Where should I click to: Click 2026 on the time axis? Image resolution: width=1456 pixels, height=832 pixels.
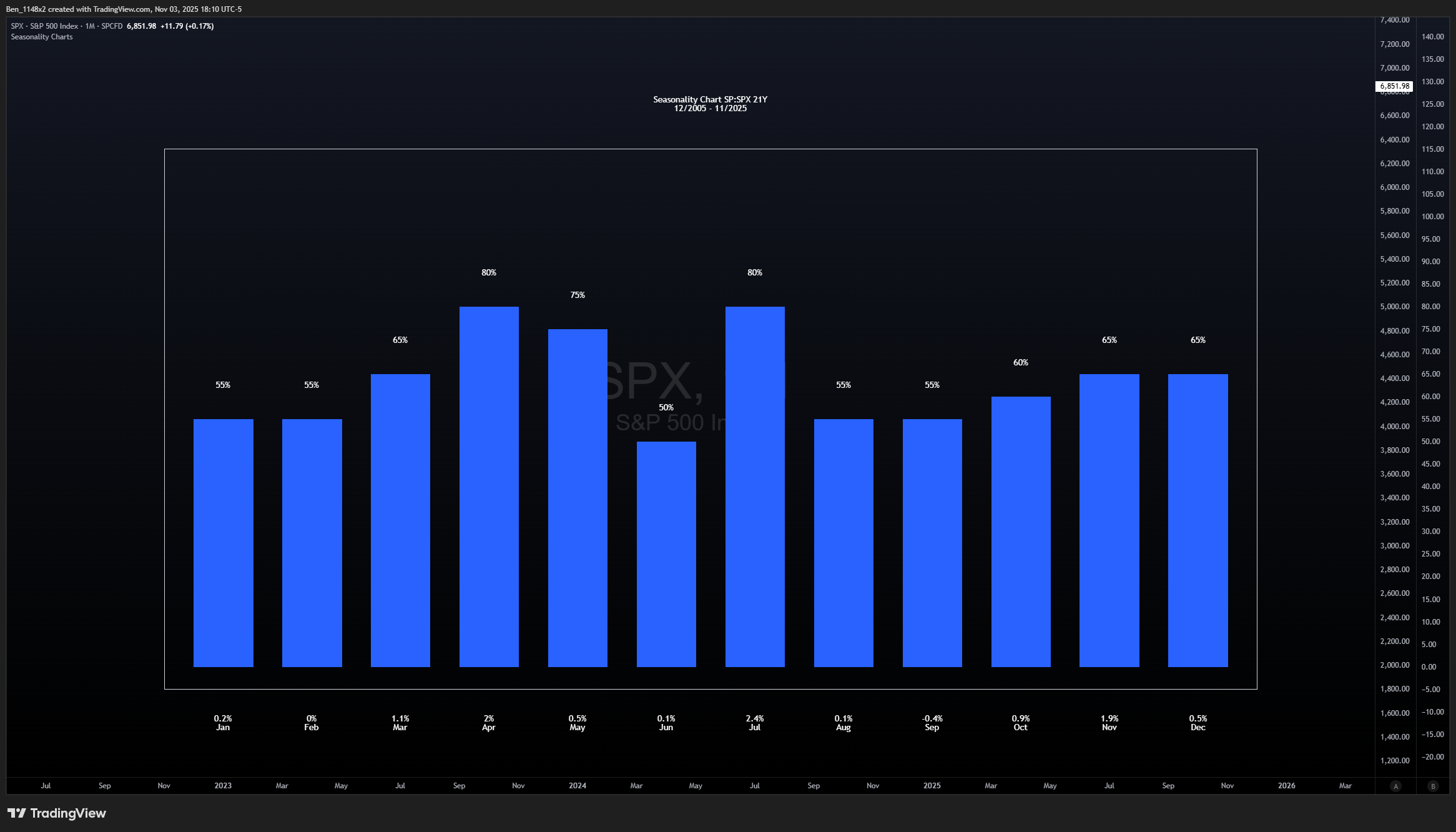[1286, 786]
